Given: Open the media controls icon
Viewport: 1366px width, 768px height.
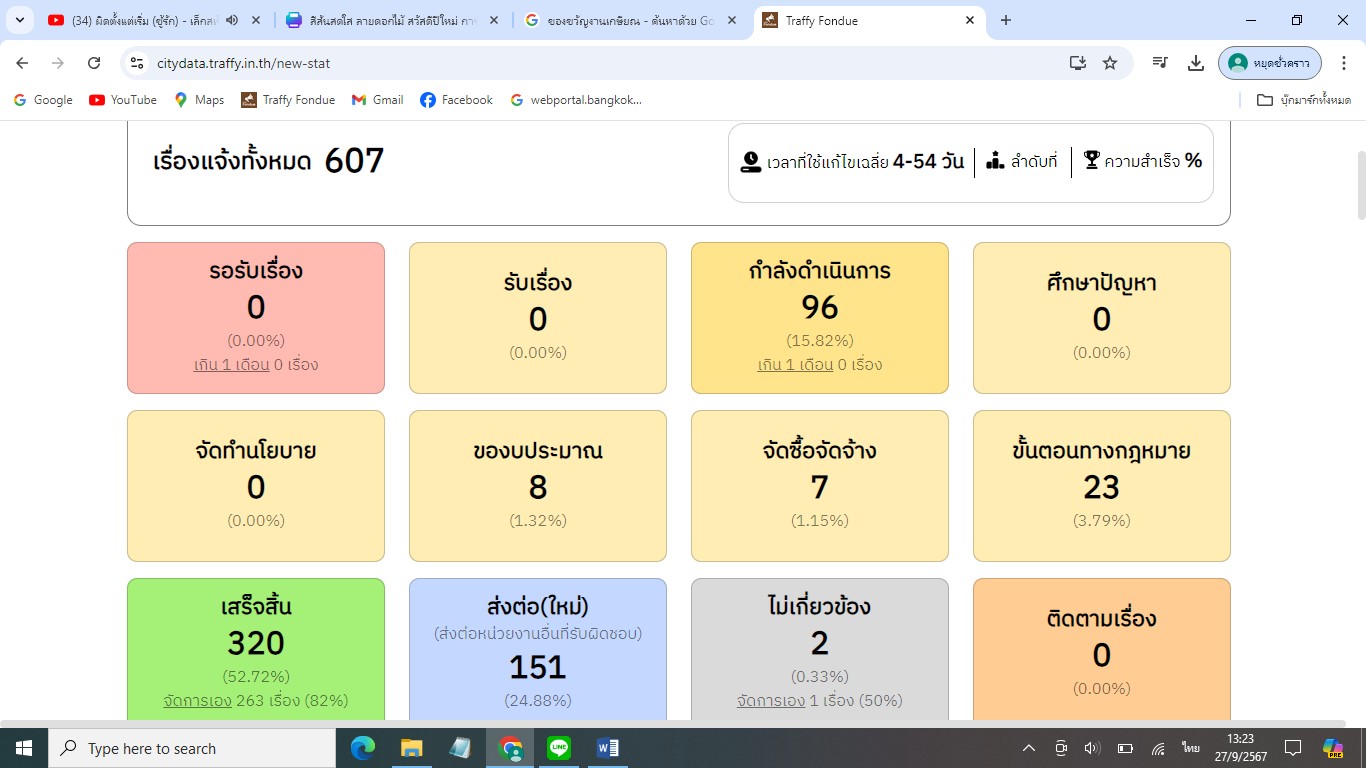Looking at the screenshot, I should (x=1160, y=63).
